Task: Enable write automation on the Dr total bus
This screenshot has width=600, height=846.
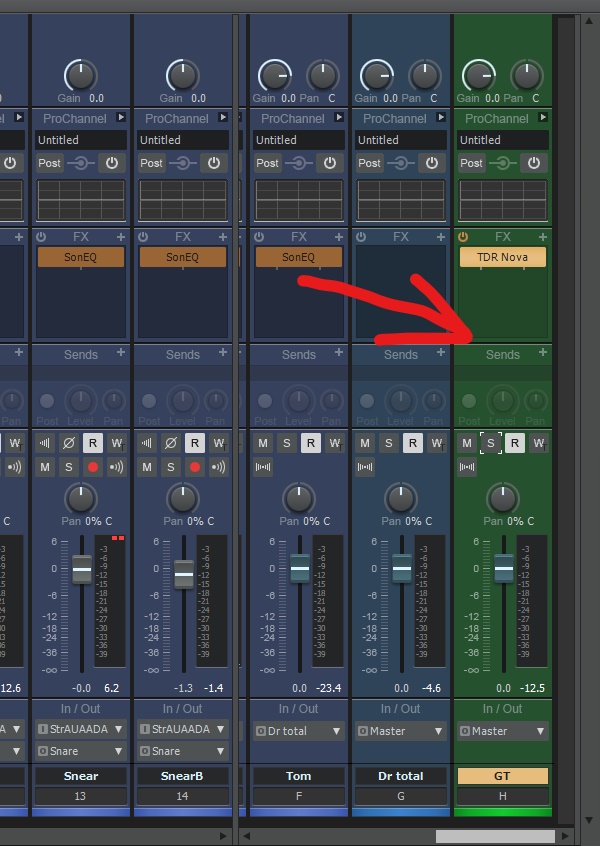Action: tap(437, 443)
